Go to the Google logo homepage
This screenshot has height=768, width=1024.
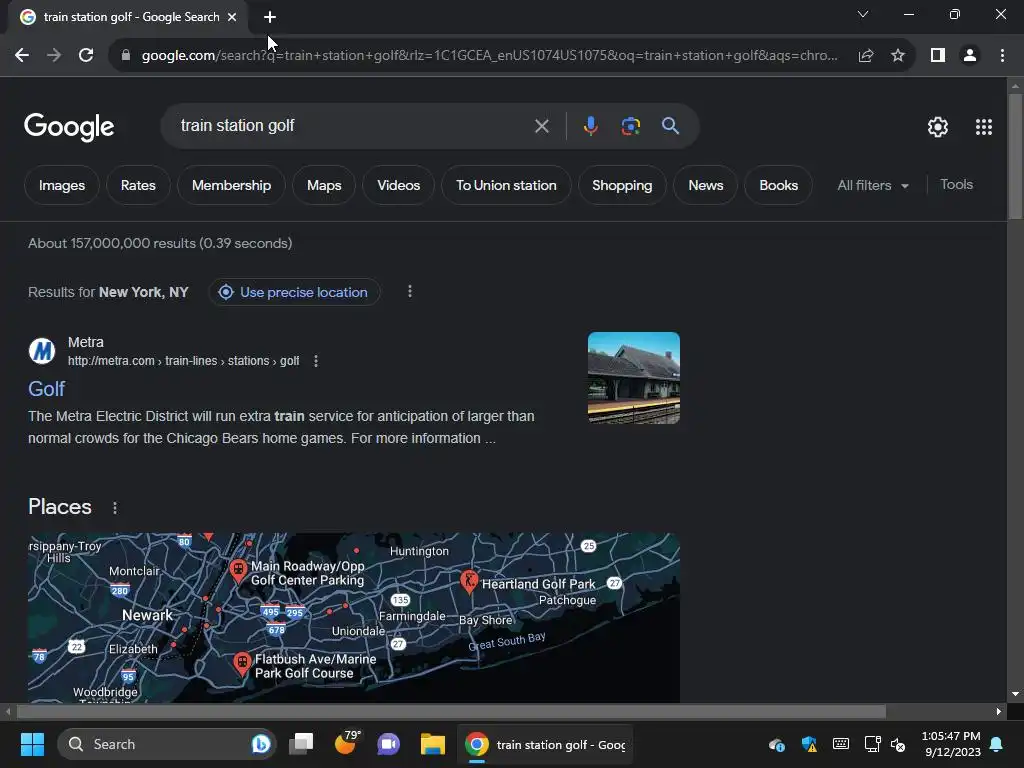tap(69, 127)
